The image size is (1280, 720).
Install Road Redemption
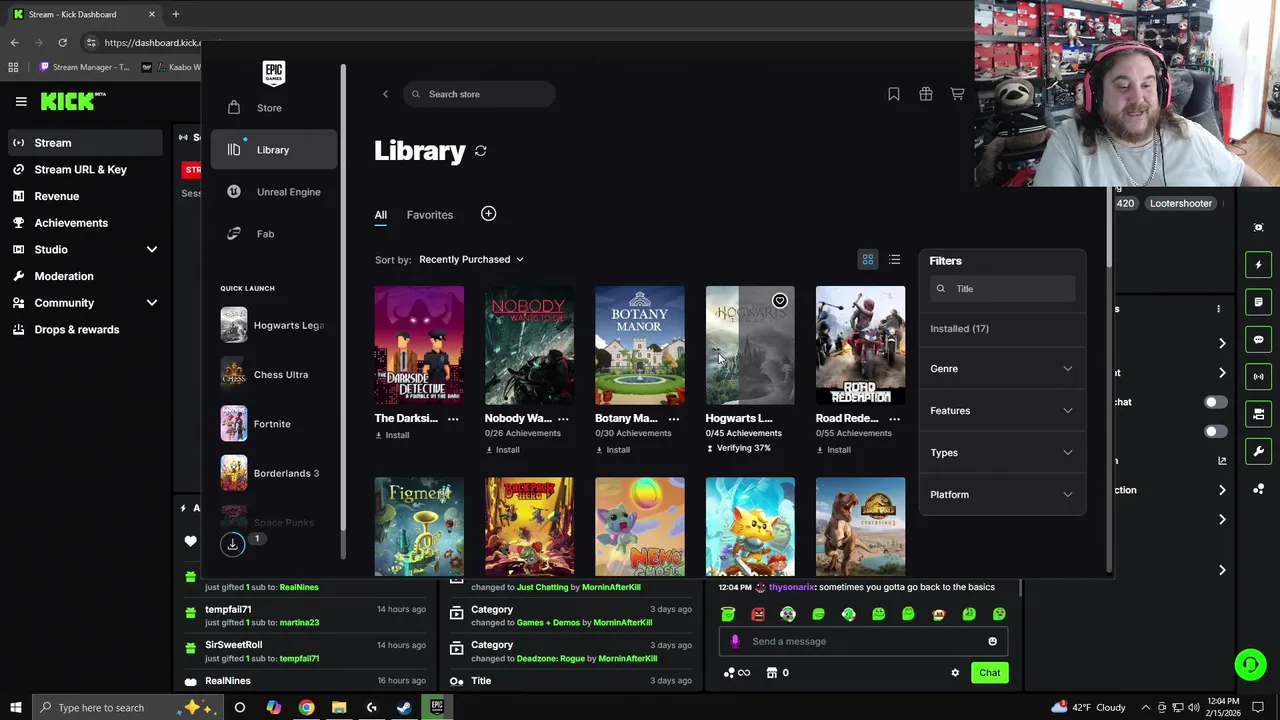tap(833, 450)
